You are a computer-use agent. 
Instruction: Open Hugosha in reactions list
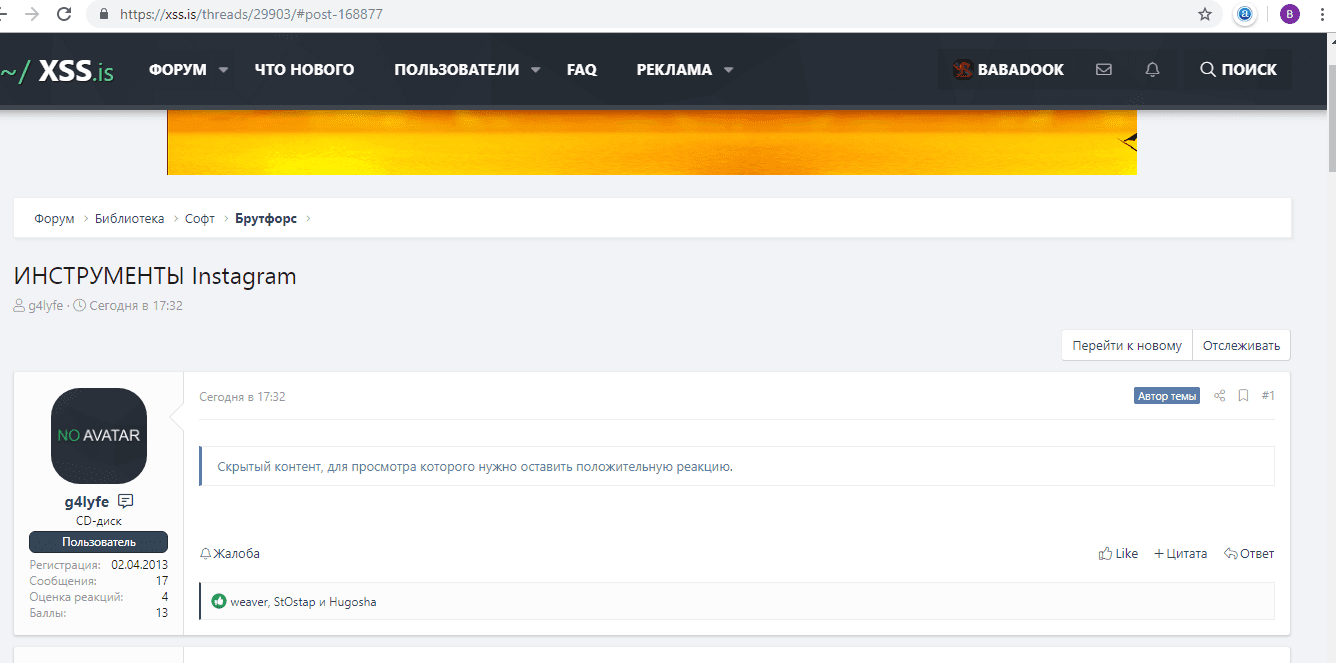pyautogui.click(x=352, y=602)
